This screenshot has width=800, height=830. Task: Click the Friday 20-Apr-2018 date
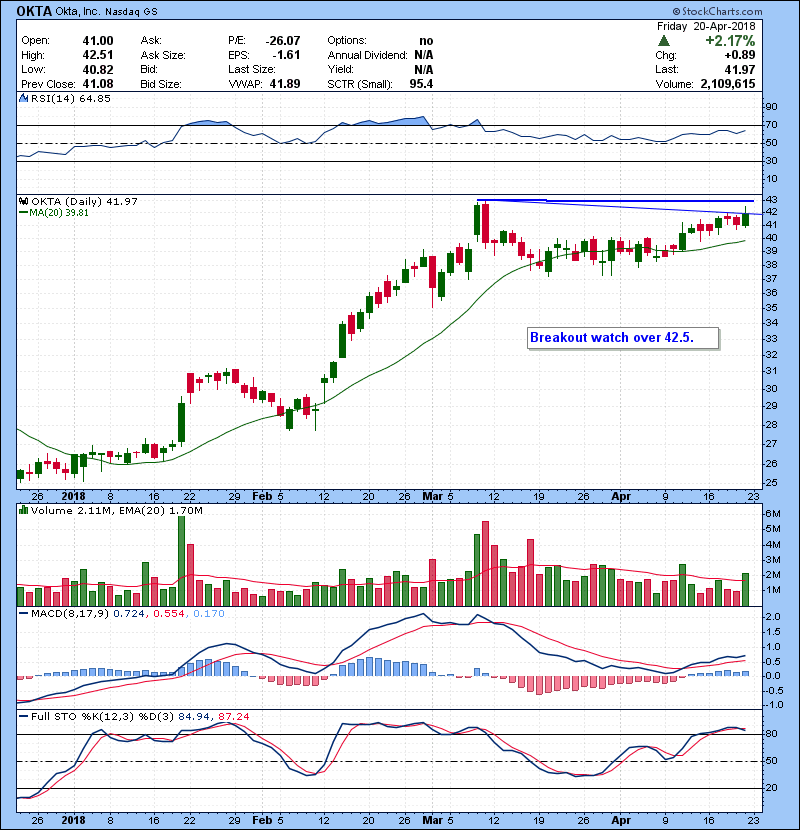(706, 26)
